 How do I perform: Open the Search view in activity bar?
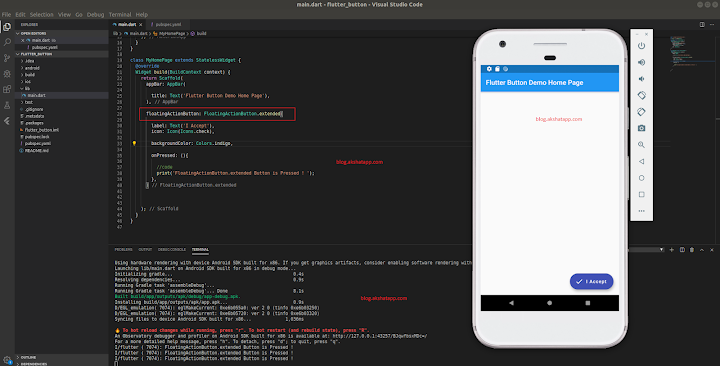pyautogui.click(x=7, y=42)
